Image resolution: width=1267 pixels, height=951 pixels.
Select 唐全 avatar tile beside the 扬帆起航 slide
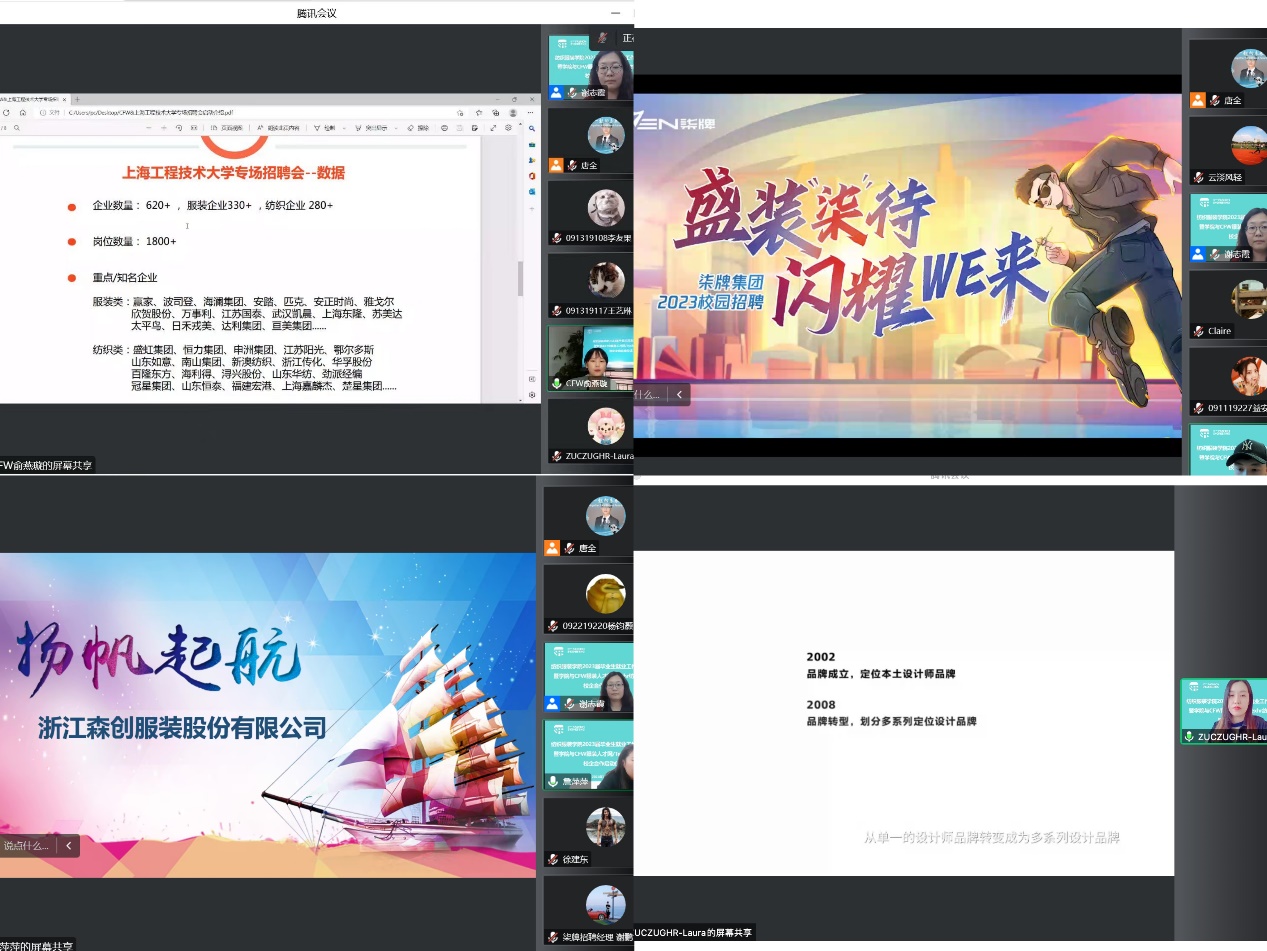coord(589,523)
